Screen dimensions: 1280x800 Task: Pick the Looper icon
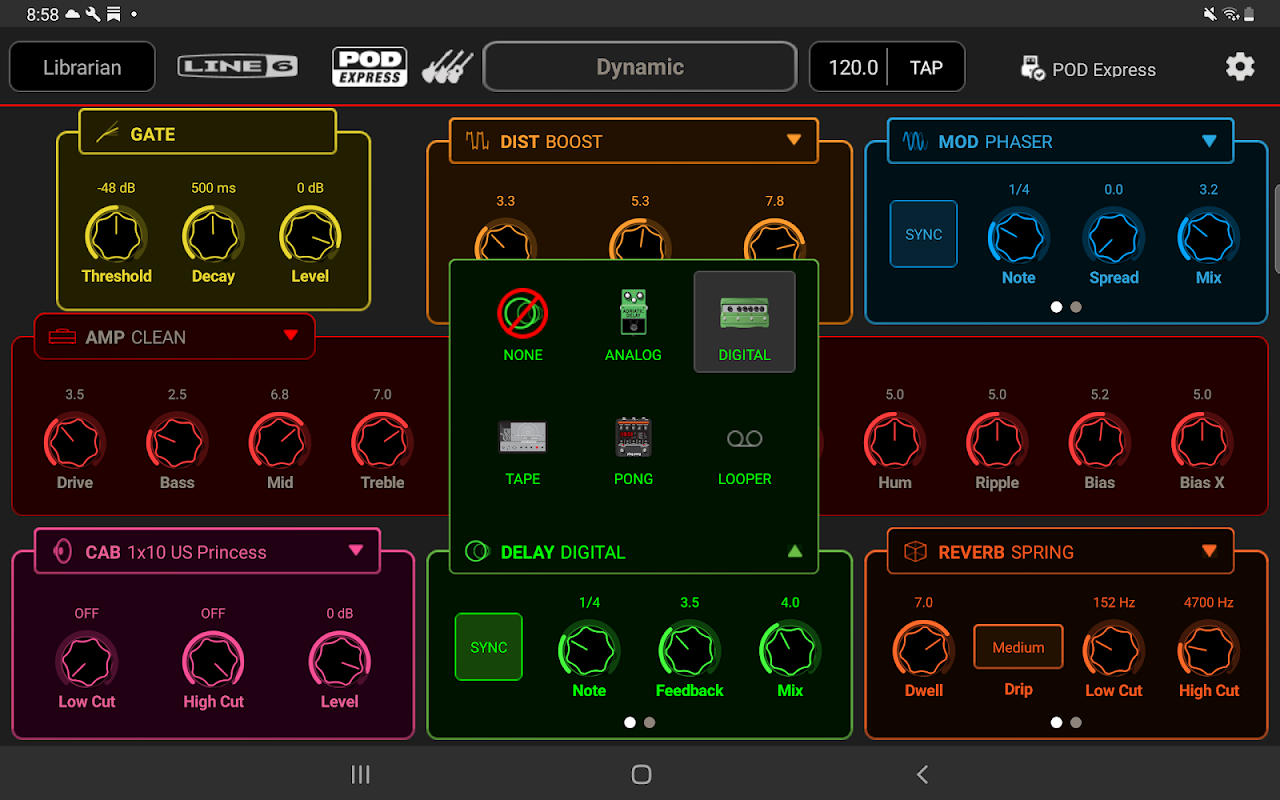744,439
